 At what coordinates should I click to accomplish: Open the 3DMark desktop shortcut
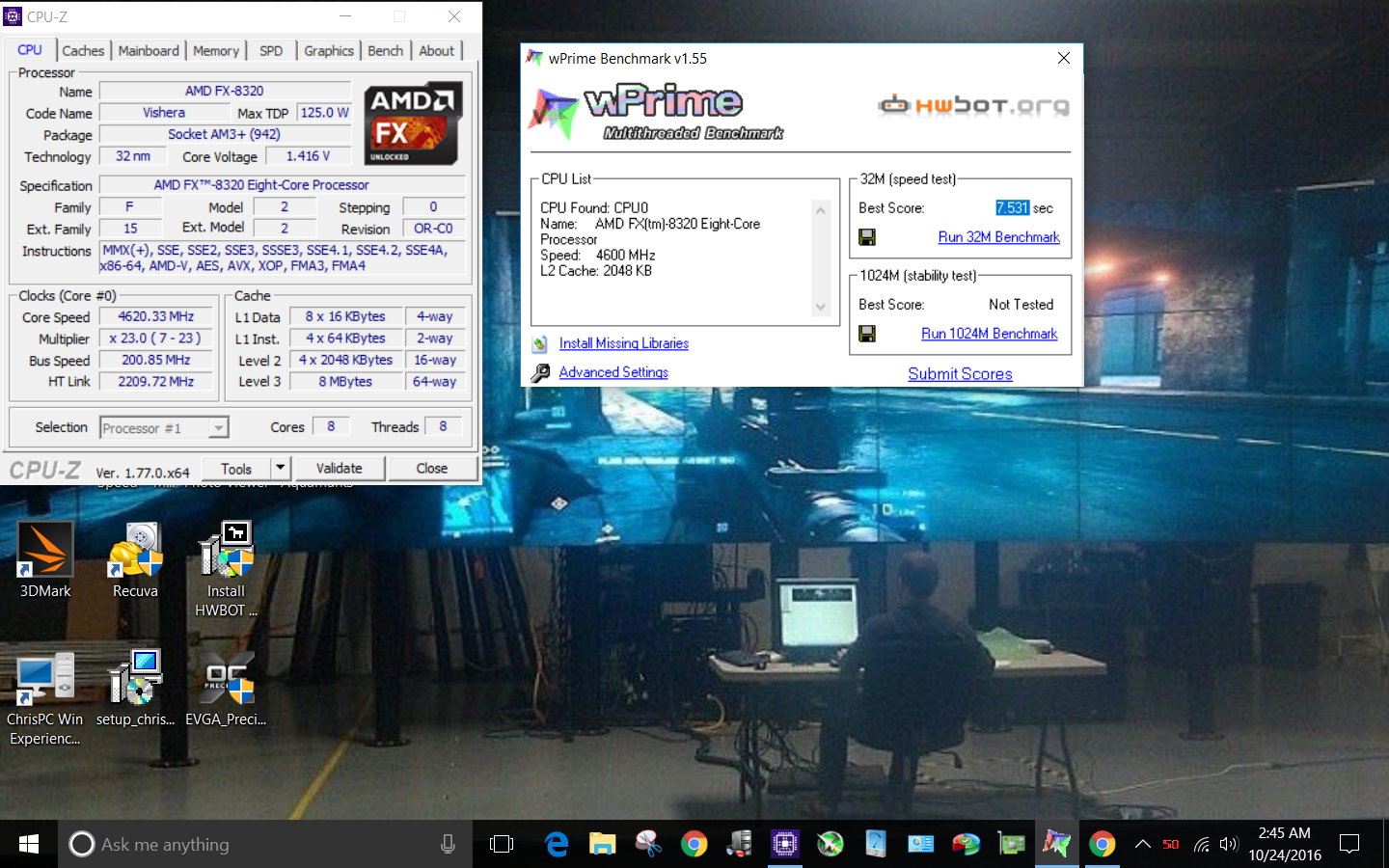pyautogui.click(x=45, y=559)
